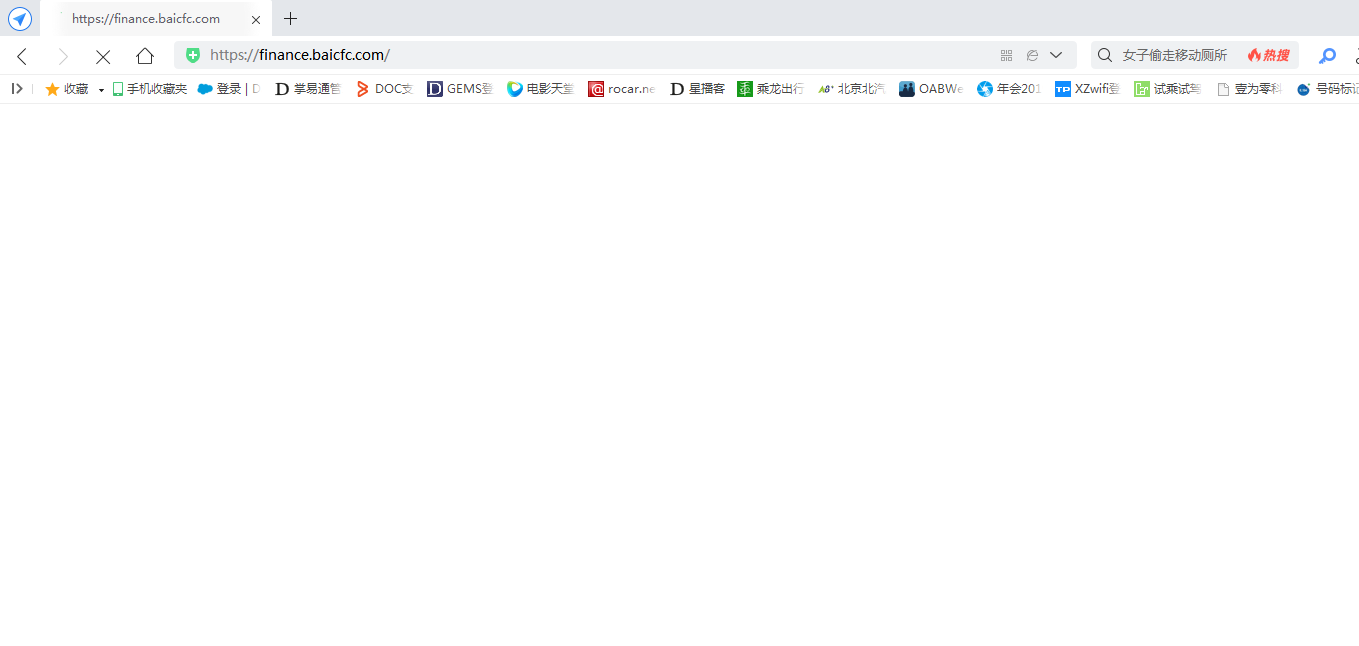Click the blue search button icon
The image size is (1359, 646).
(x=1328, y=56)
